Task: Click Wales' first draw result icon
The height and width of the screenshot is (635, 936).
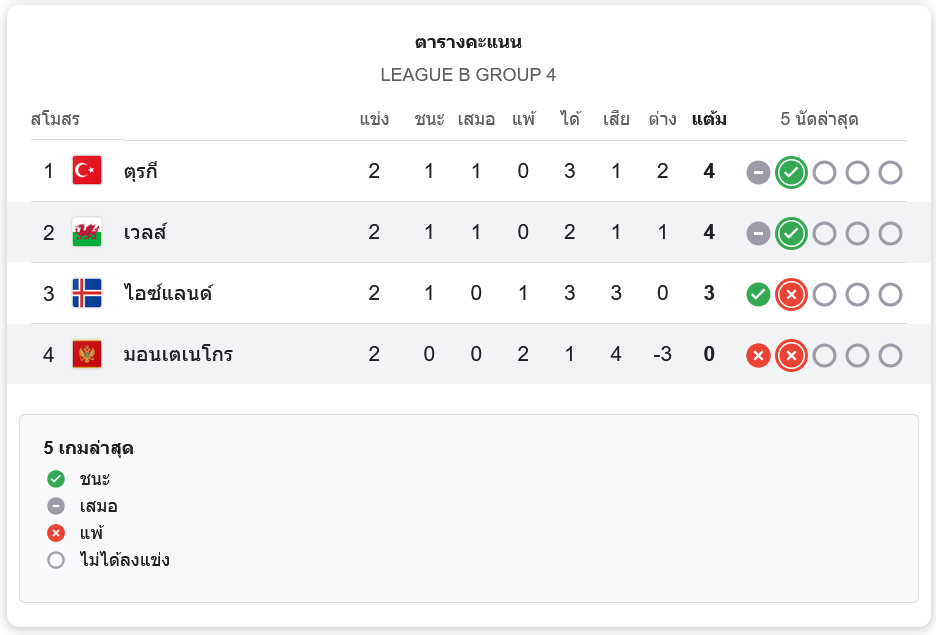Action: 758,233
